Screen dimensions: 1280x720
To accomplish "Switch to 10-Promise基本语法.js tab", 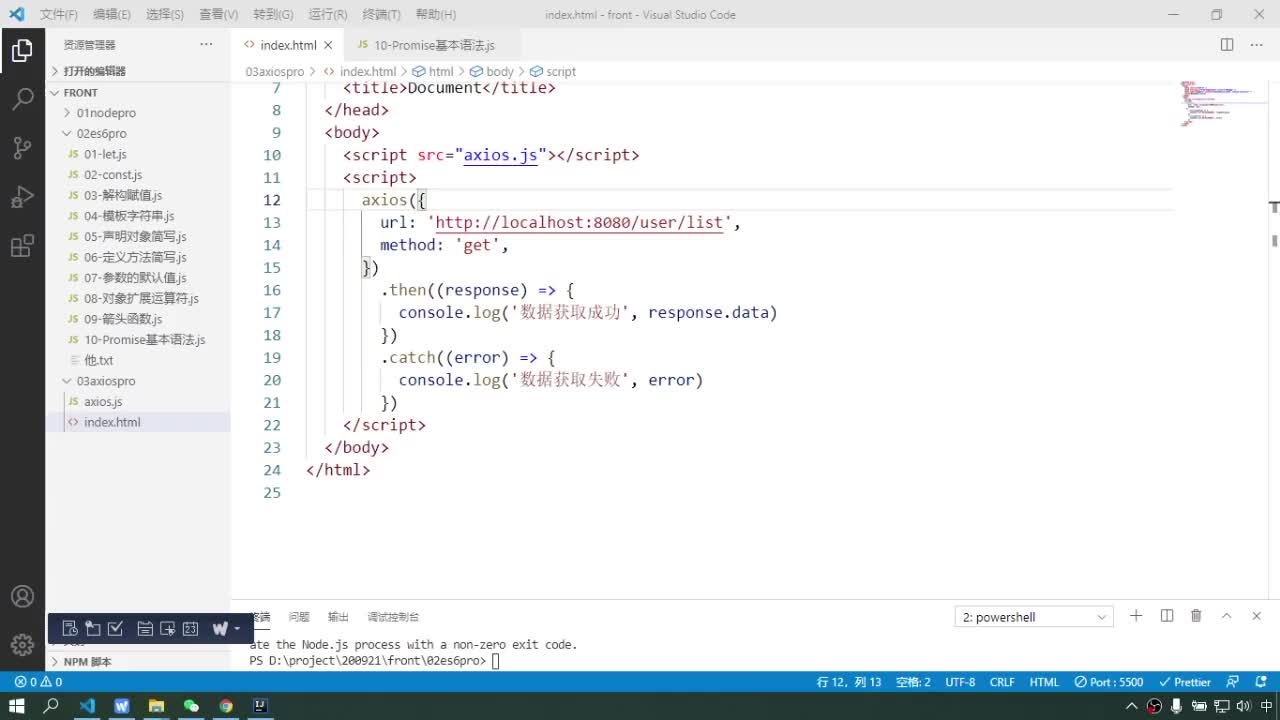I will coord(433,45).
